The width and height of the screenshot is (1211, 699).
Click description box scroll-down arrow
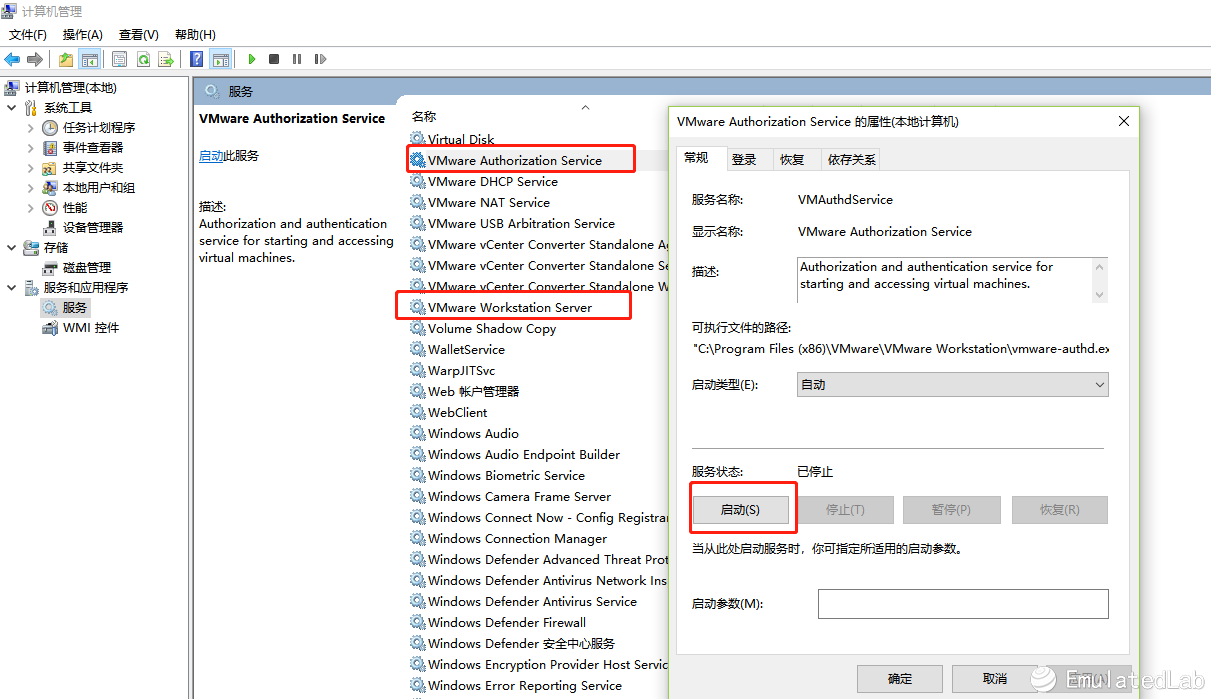[x=1101, y=294]
